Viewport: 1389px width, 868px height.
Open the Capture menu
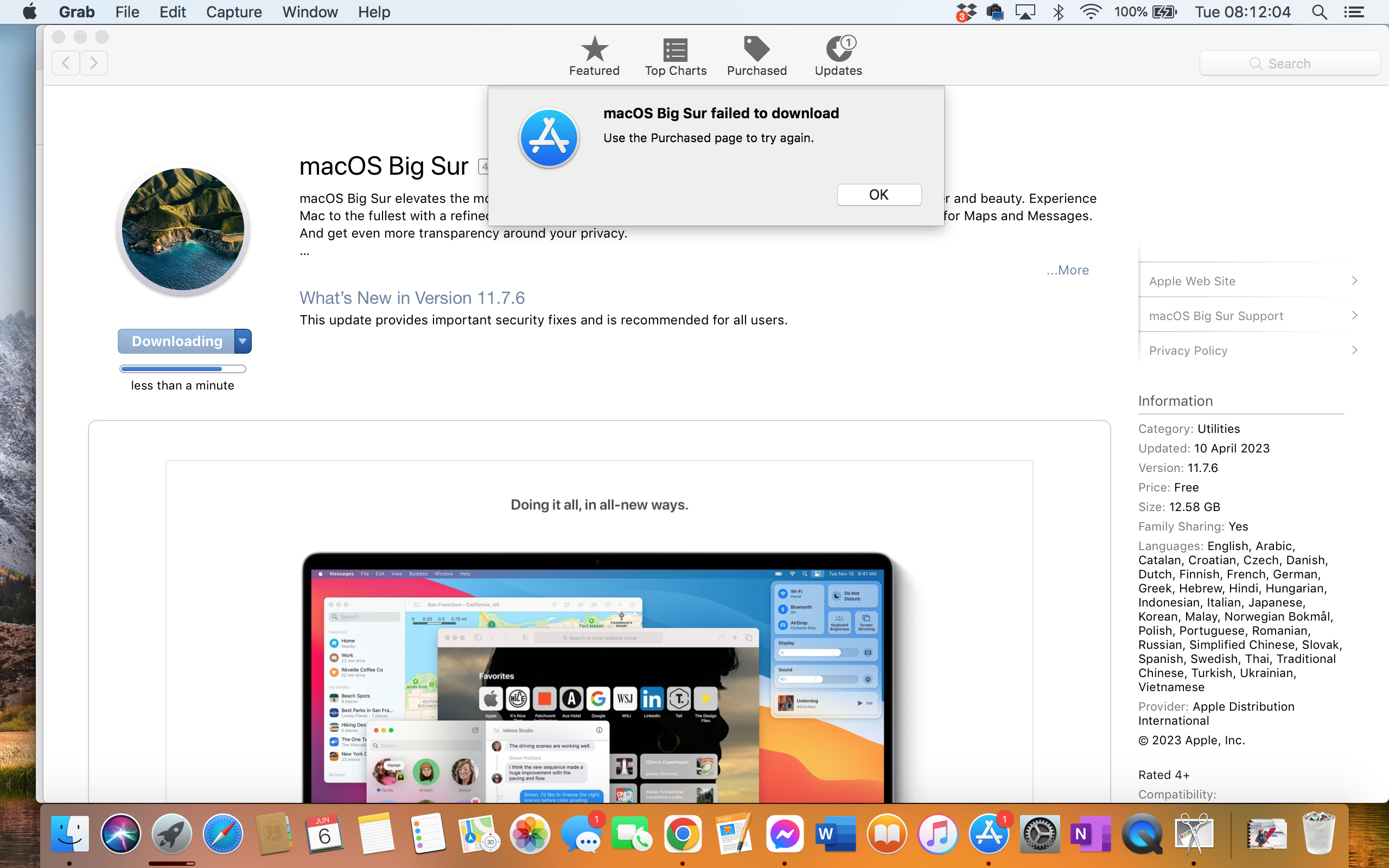click(x=234, y=12)
